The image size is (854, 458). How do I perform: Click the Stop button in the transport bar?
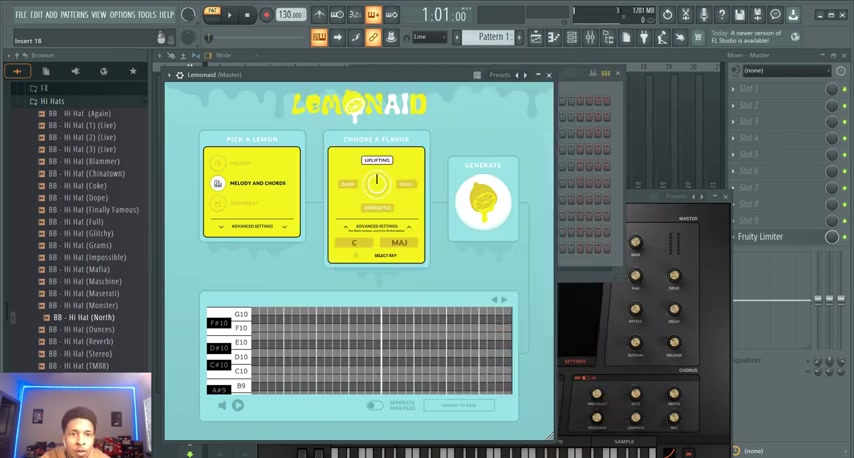[247, 15]
